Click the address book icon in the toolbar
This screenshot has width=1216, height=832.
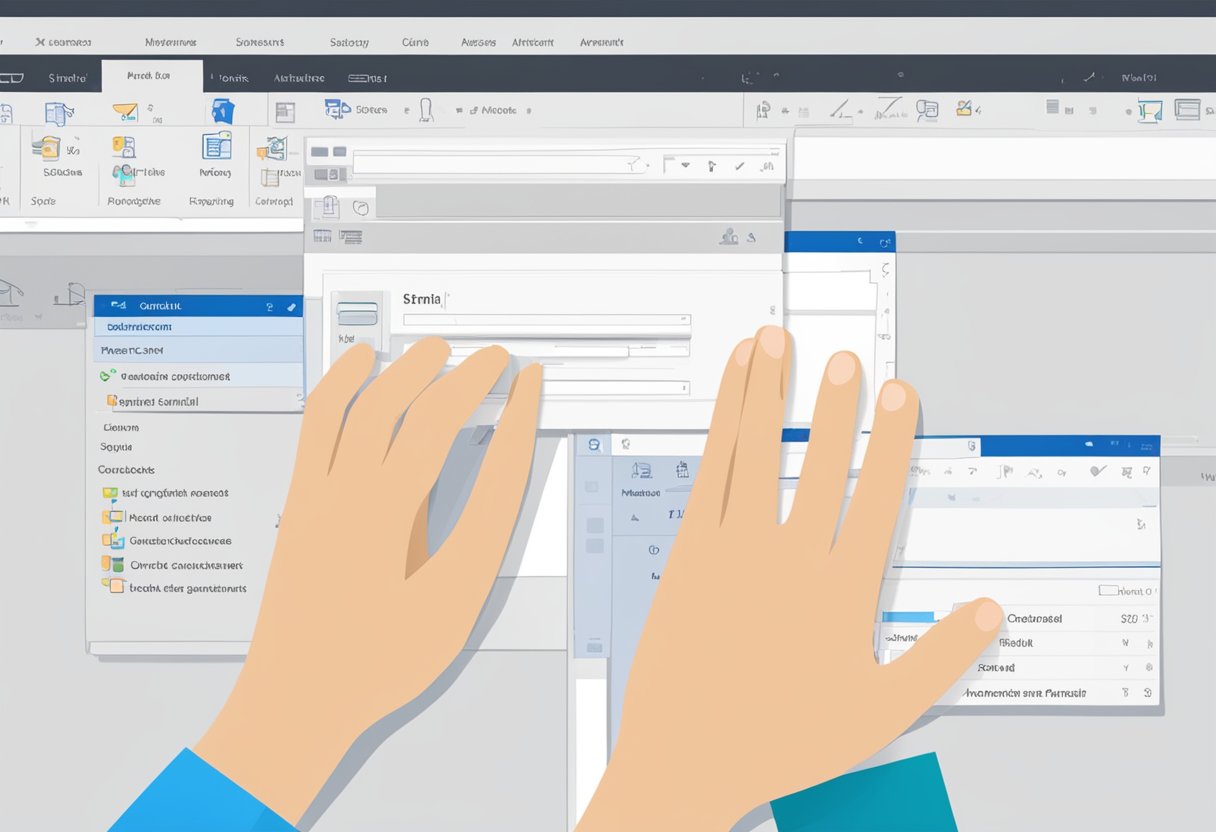730,237
